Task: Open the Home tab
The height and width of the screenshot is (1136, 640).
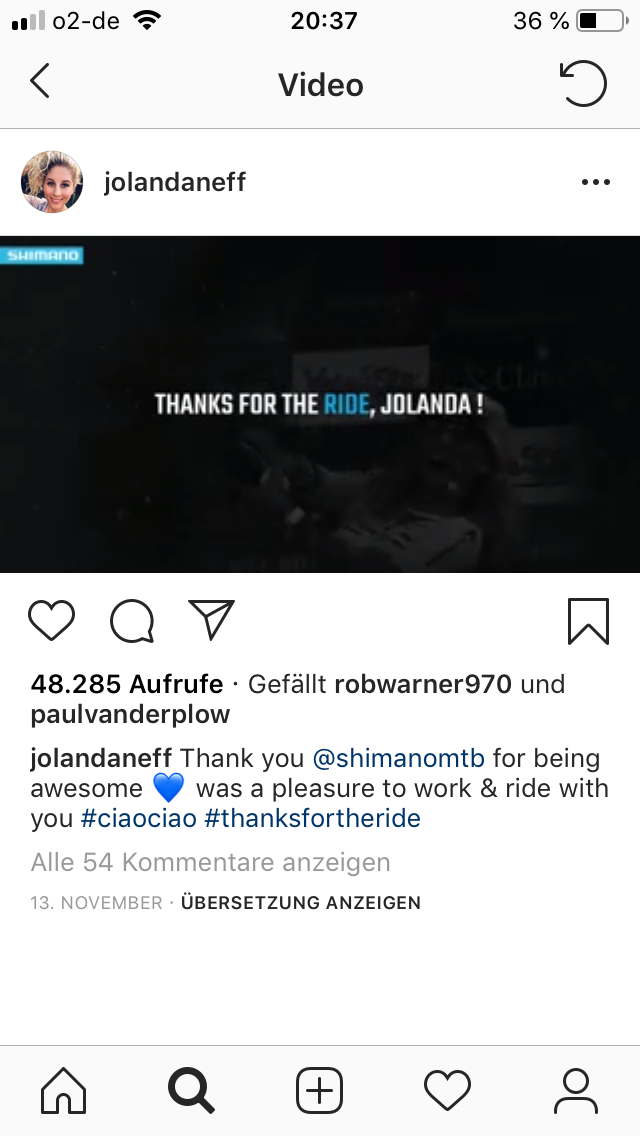Action: (64, 1090)
